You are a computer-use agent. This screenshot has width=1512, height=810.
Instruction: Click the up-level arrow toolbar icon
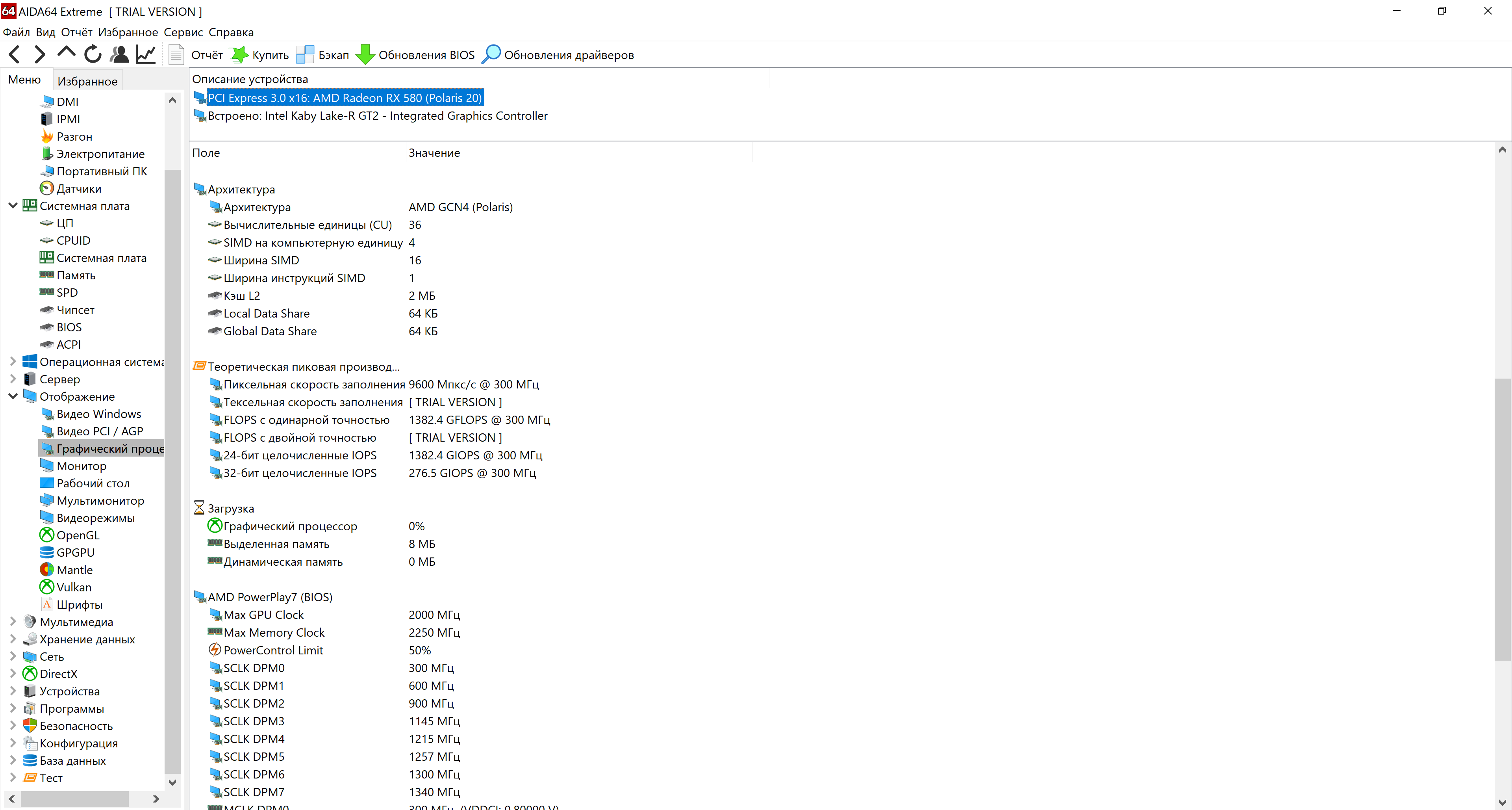[66, 53]
